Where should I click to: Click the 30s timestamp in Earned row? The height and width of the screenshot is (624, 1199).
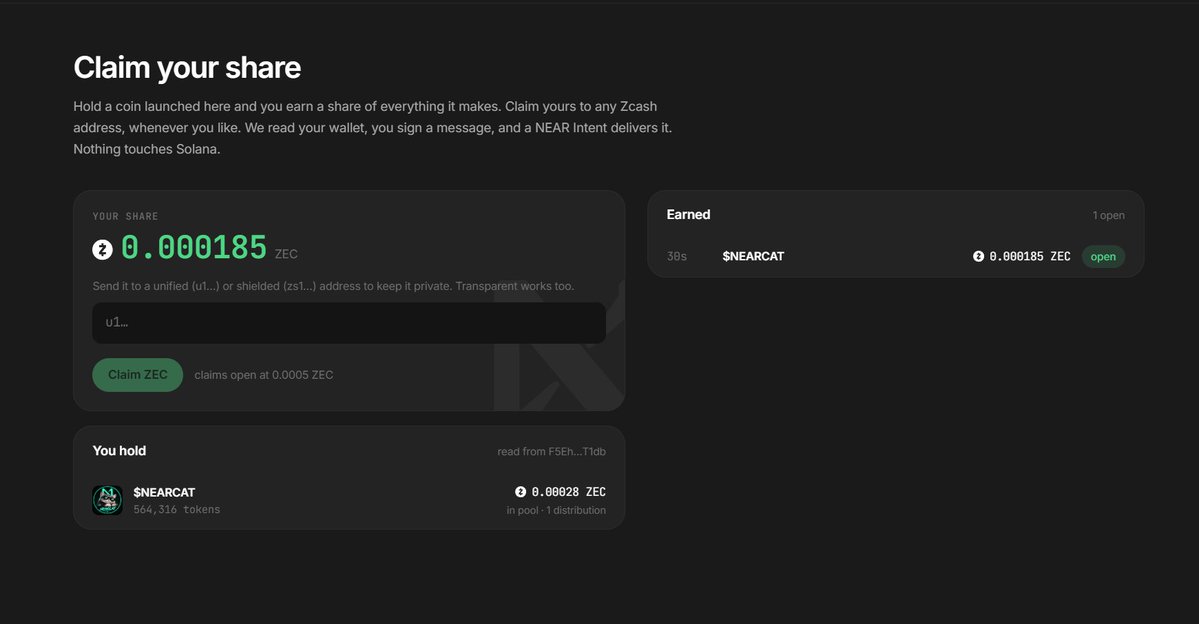[677, 256]
